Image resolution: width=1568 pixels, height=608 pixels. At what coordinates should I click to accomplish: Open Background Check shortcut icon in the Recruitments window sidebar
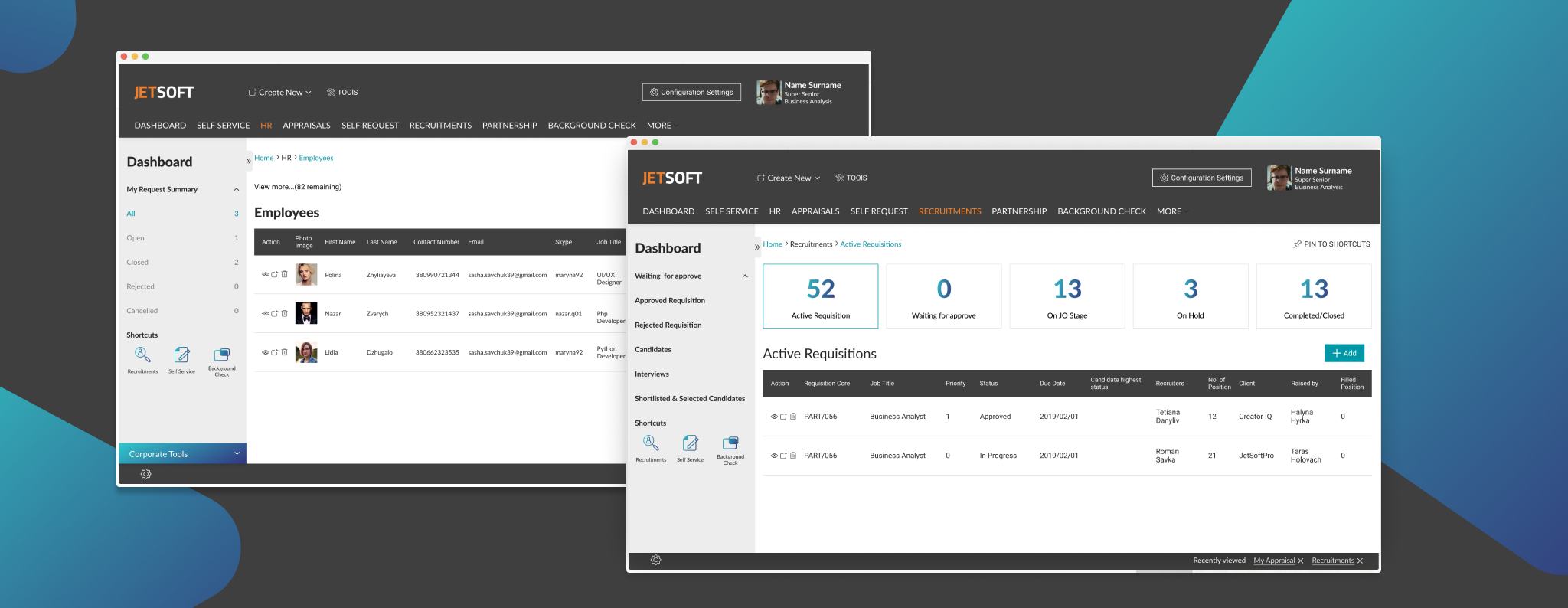coord(730,443)
